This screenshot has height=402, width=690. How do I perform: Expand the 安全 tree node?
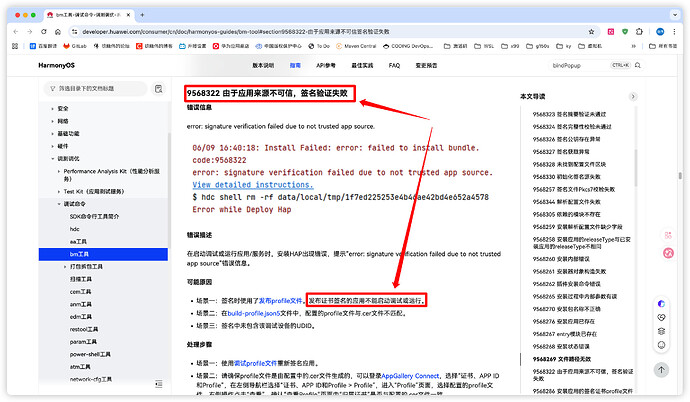(x=52, y=108)
